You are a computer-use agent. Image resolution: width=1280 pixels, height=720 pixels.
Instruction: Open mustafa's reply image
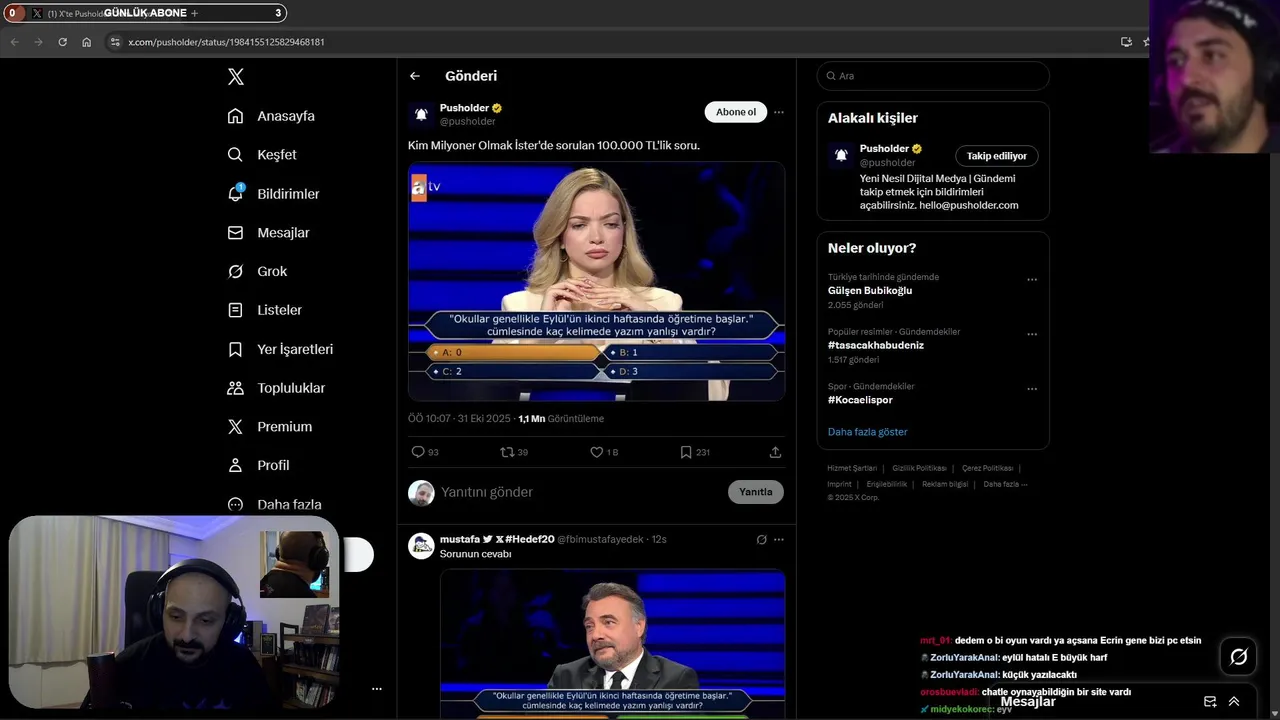(x=612, y=644)
